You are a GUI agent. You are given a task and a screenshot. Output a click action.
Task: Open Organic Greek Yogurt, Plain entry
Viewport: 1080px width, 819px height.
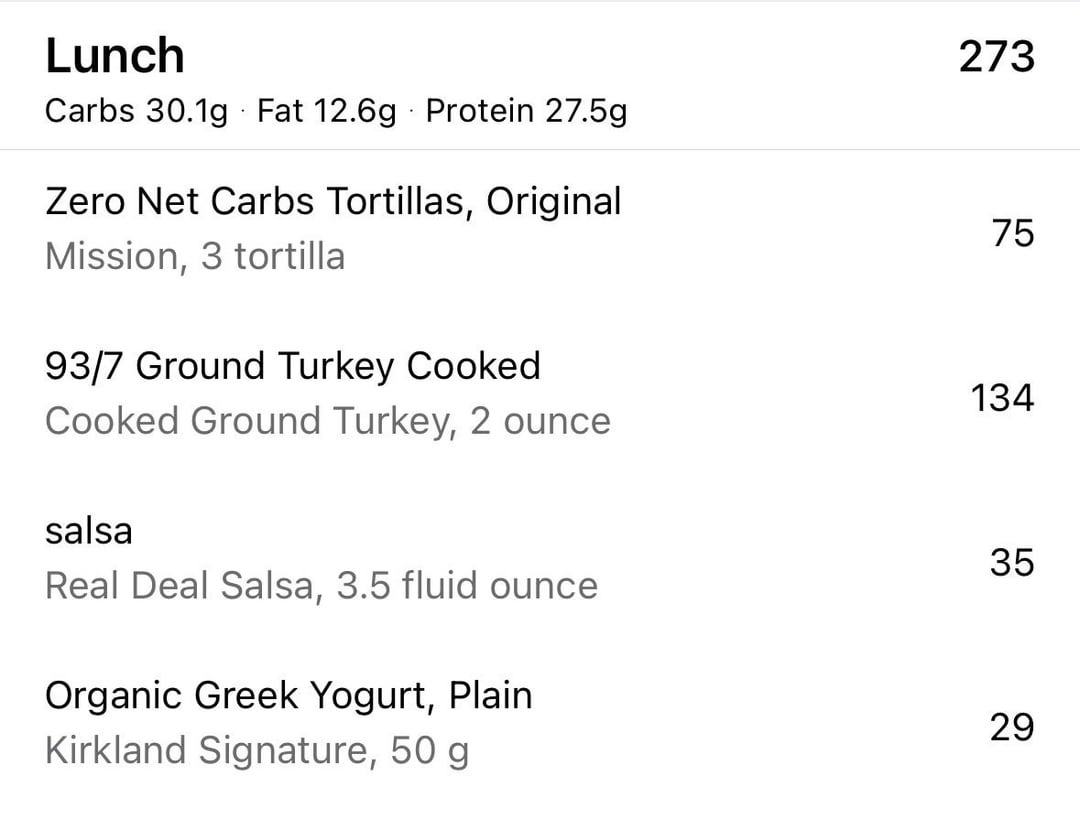[540, 725]
